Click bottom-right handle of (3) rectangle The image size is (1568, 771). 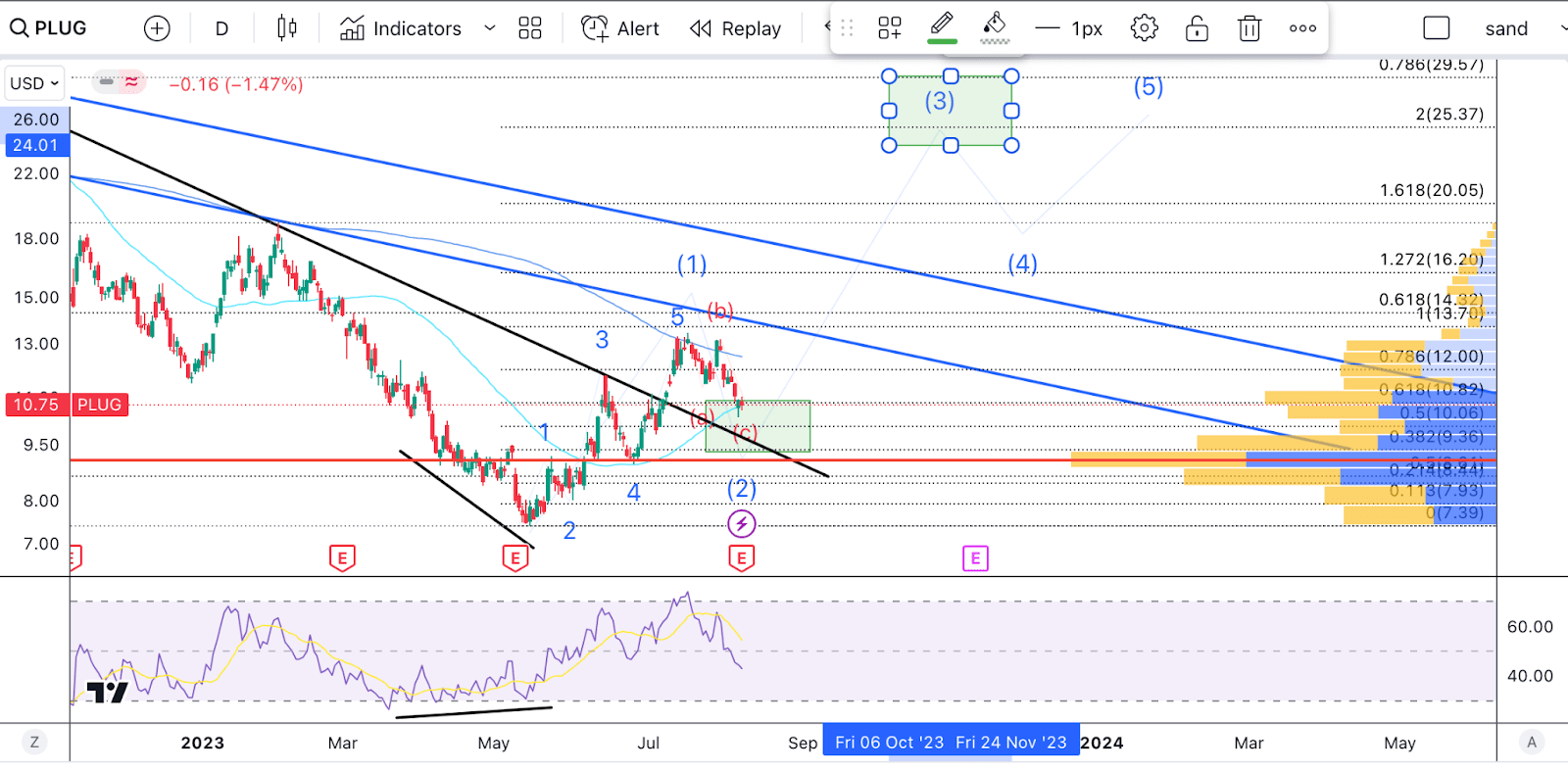tap(1011, 145)
